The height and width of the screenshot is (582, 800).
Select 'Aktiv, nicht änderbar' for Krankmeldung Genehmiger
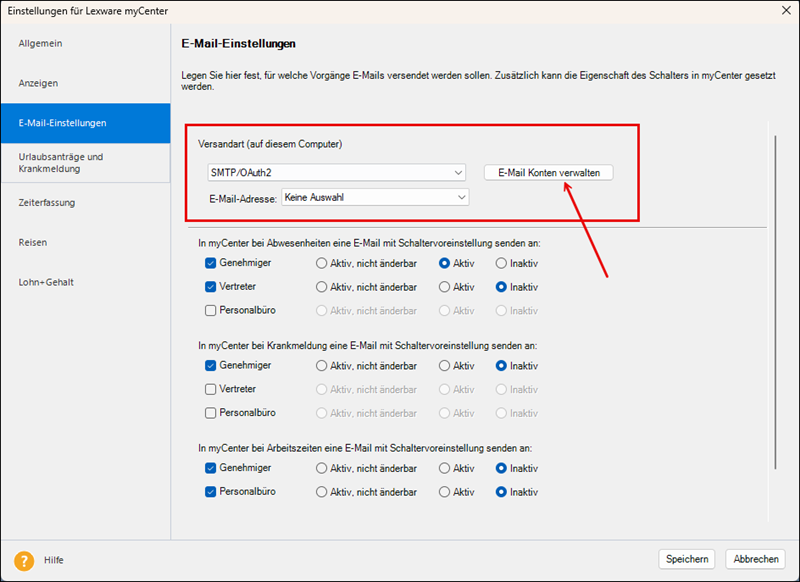[321, 366]
